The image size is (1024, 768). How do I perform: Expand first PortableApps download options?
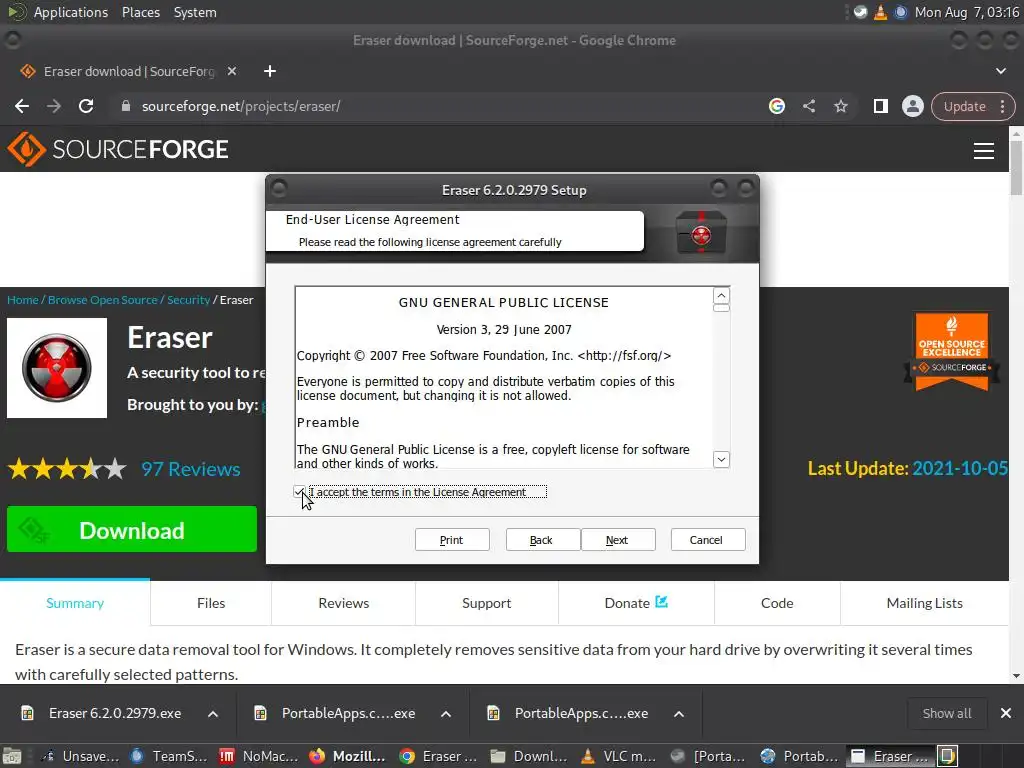(446, 714)
